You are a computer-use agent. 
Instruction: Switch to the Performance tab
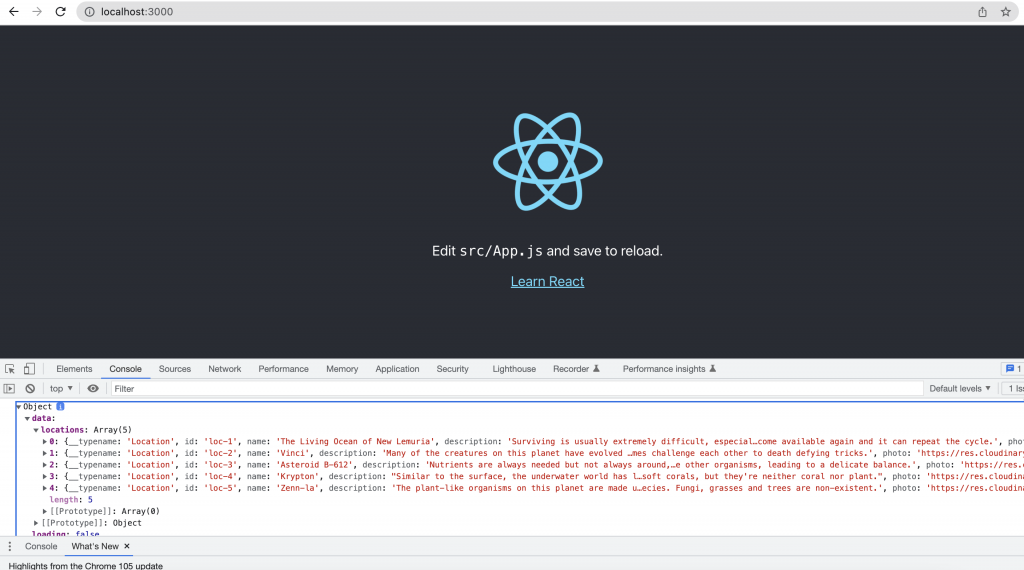283,369
